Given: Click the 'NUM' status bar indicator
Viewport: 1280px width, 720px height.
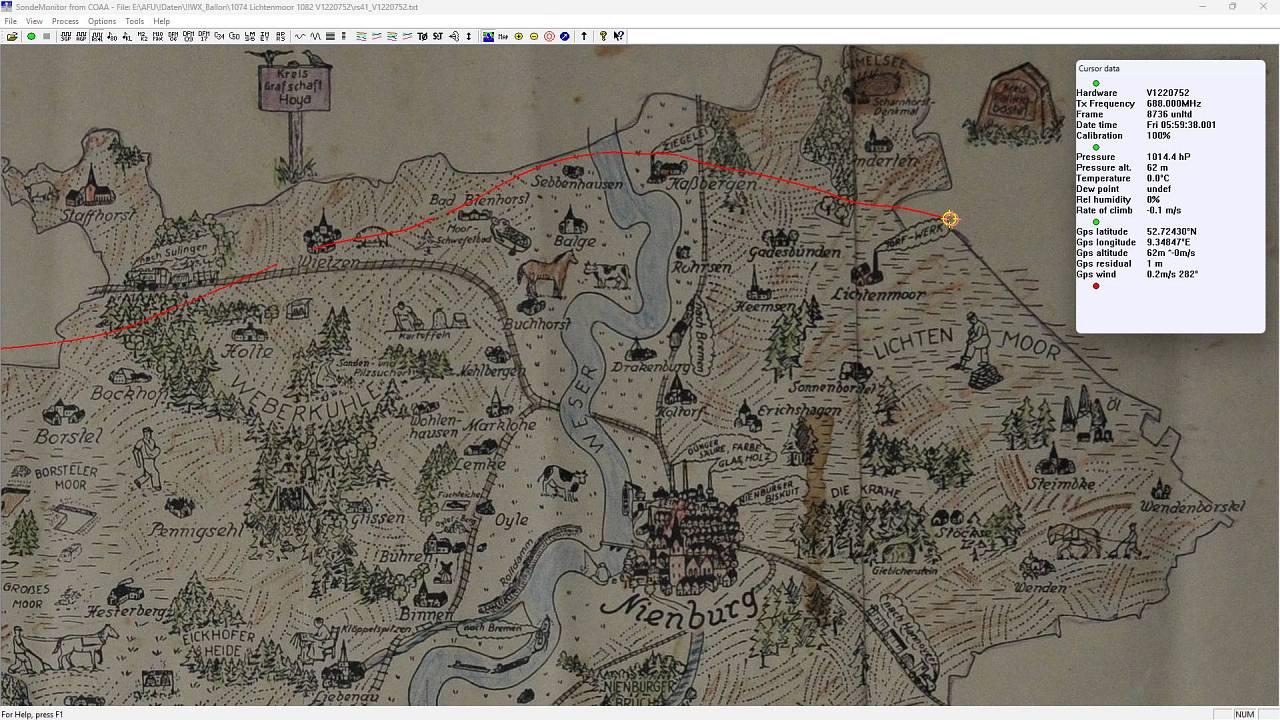Looking at the screenshot, I should (x=1244, y=714).
